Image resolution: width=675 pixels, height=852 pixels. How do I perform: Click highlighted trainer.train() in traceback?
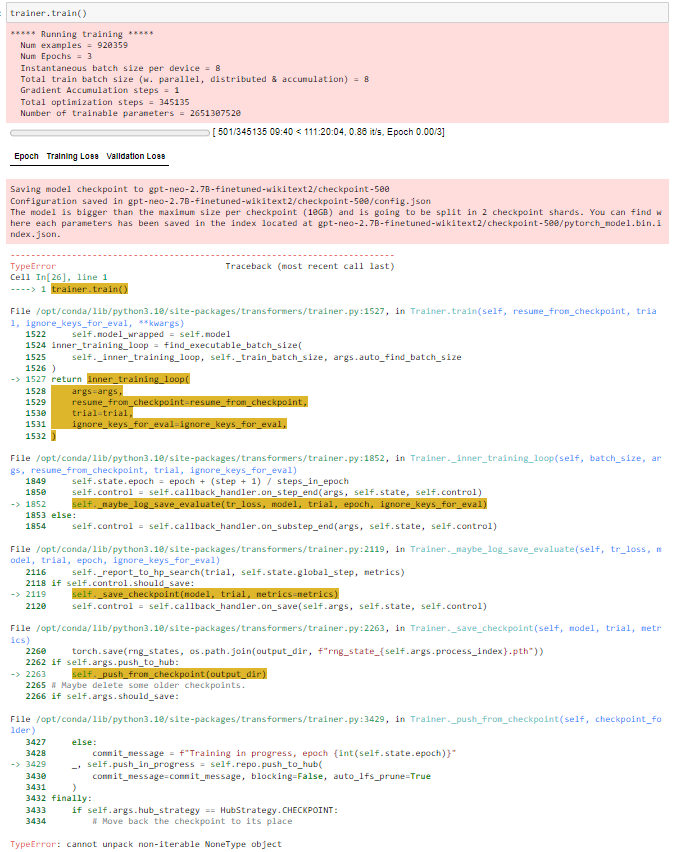click(90, 289)
